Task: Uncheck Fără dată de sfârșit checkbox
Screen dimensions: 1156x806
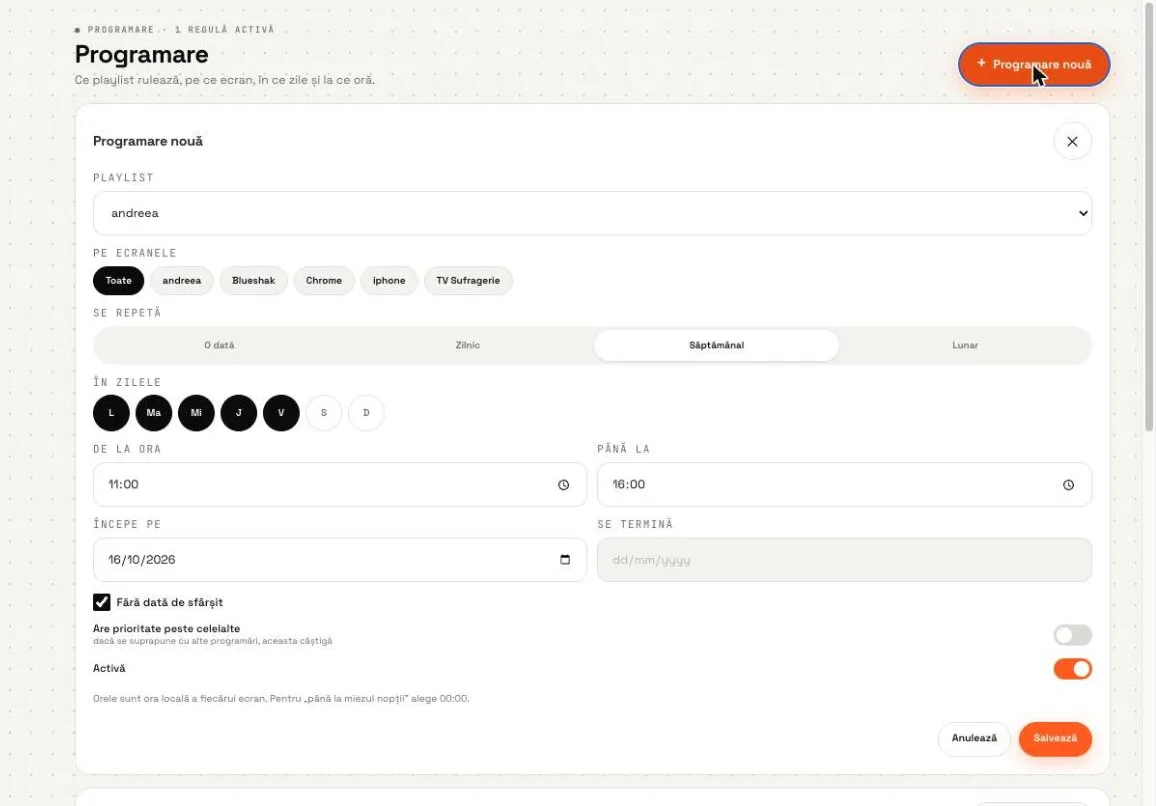Action: [102, 602]
